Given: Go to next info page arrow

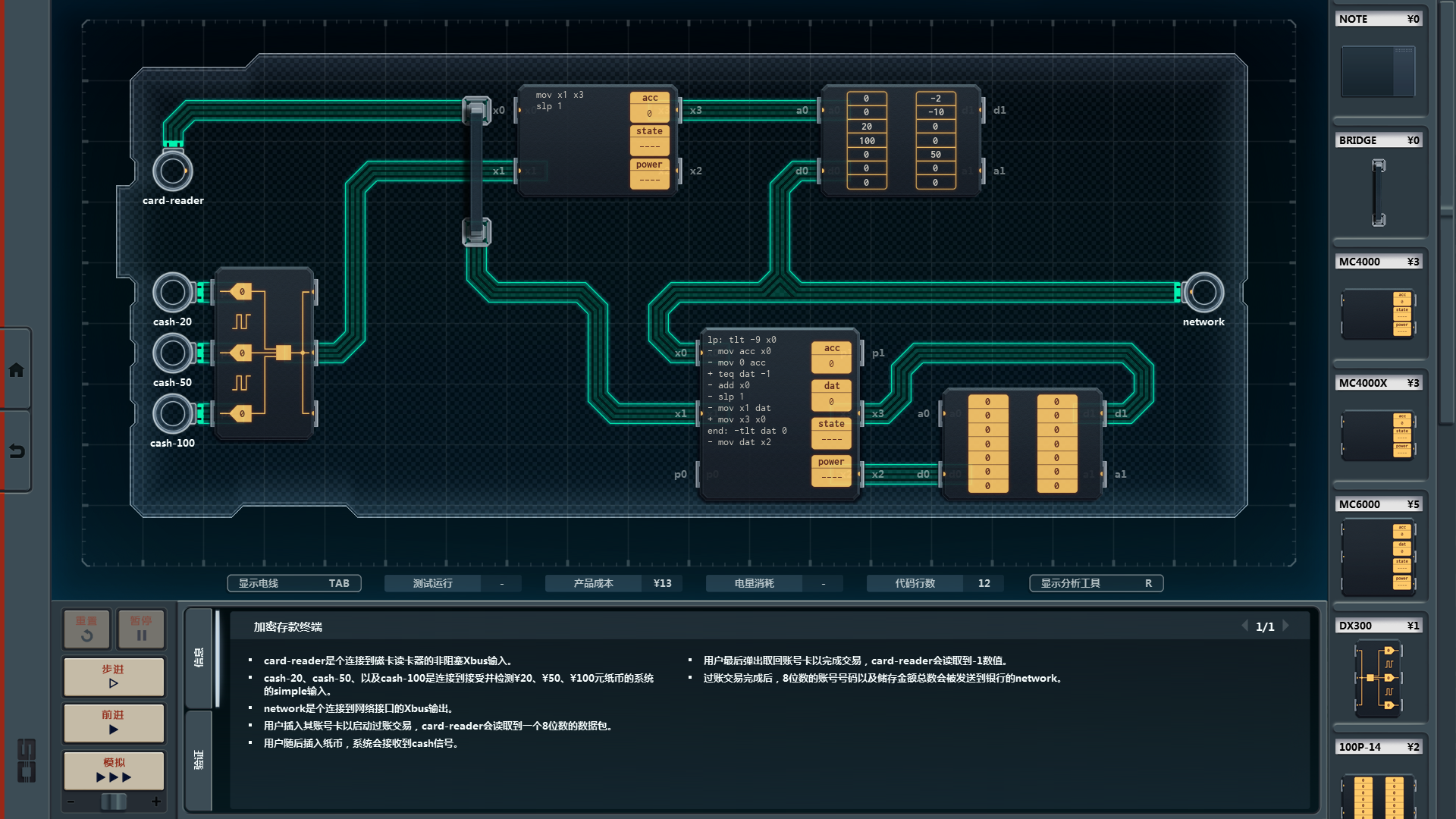Looking at the screenshot, I should point(1286,626).
